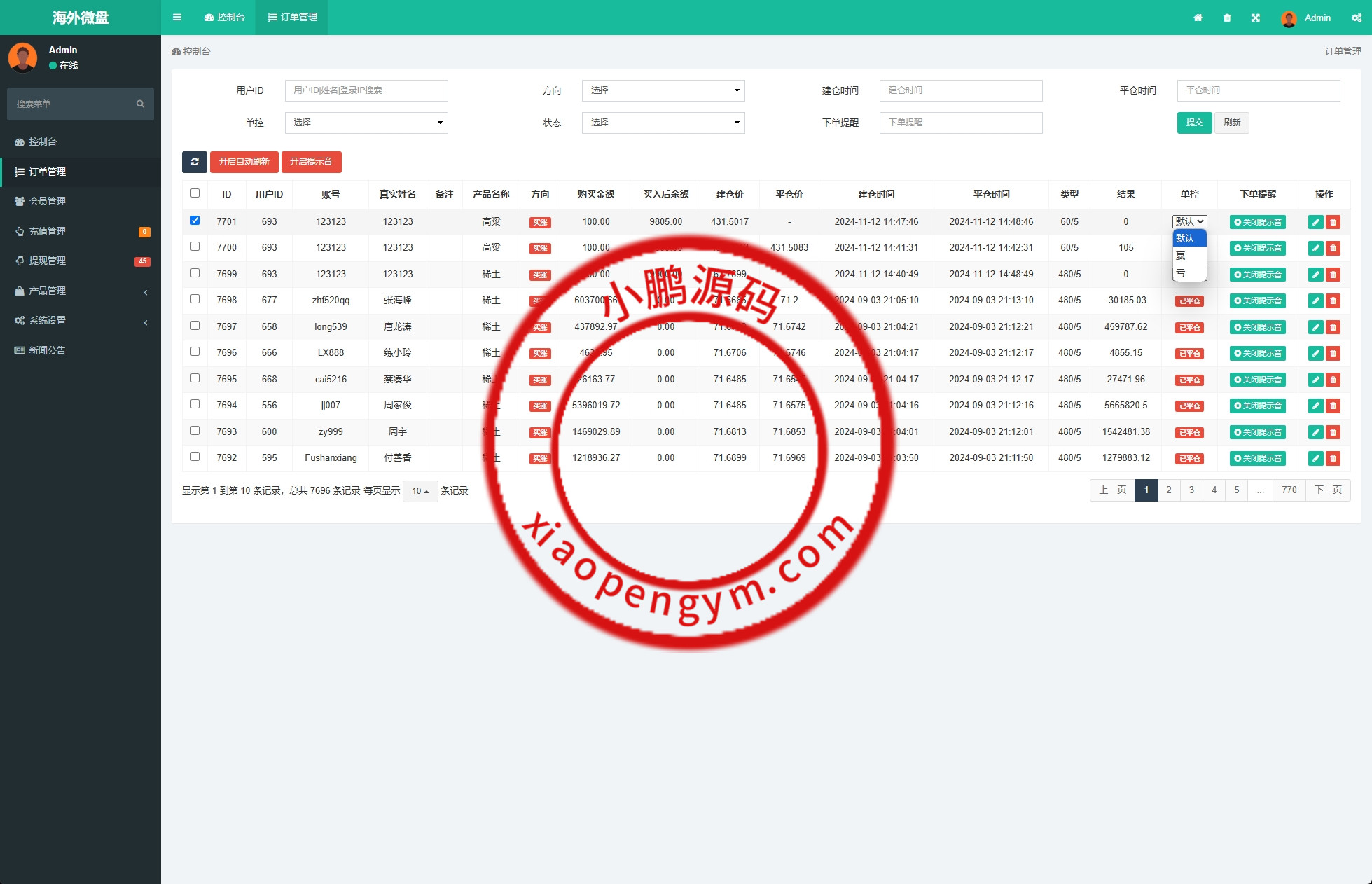Image resolution: width=1372 pixels, height=884 pixels.
Task: Click the trash icon in top bar
Action: [x=1227, y=18]
